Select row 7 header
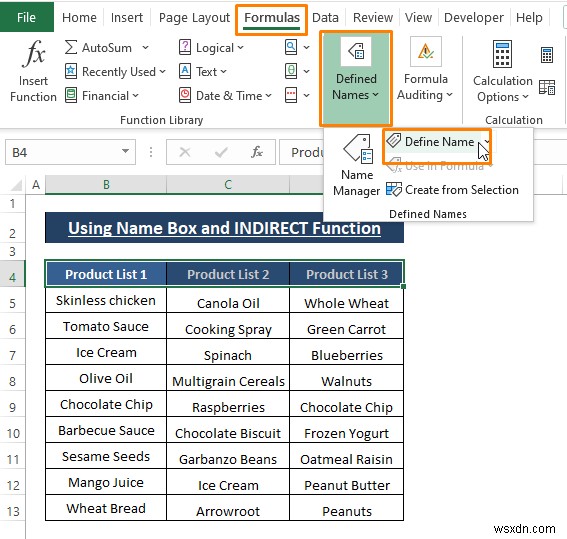This screenshot has width=567, height=539. tap(13, 355)
